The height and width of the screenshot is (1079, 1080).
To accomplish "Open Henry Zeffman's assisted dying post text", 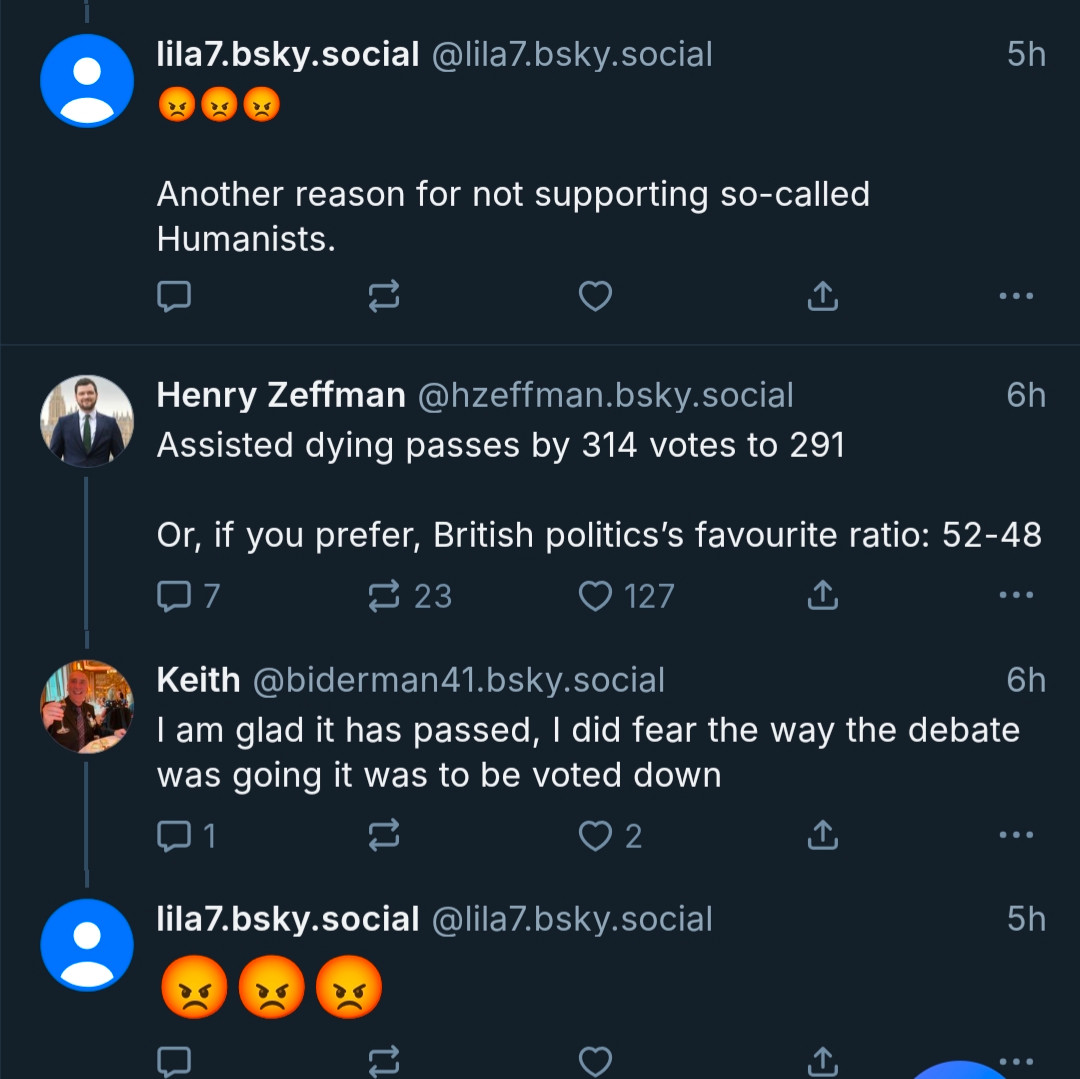I will click(599, 490).
